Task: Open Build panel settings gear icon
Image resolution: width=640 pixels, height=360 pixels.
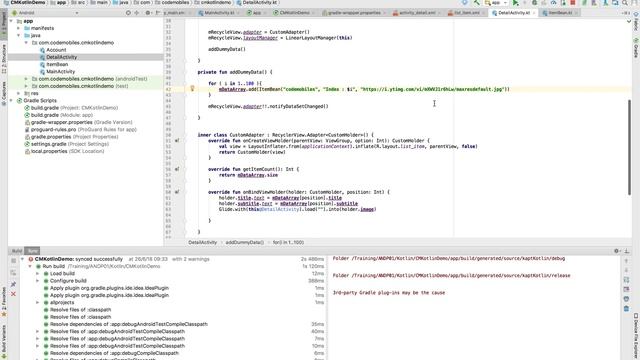Action: [x=616, y=251]
